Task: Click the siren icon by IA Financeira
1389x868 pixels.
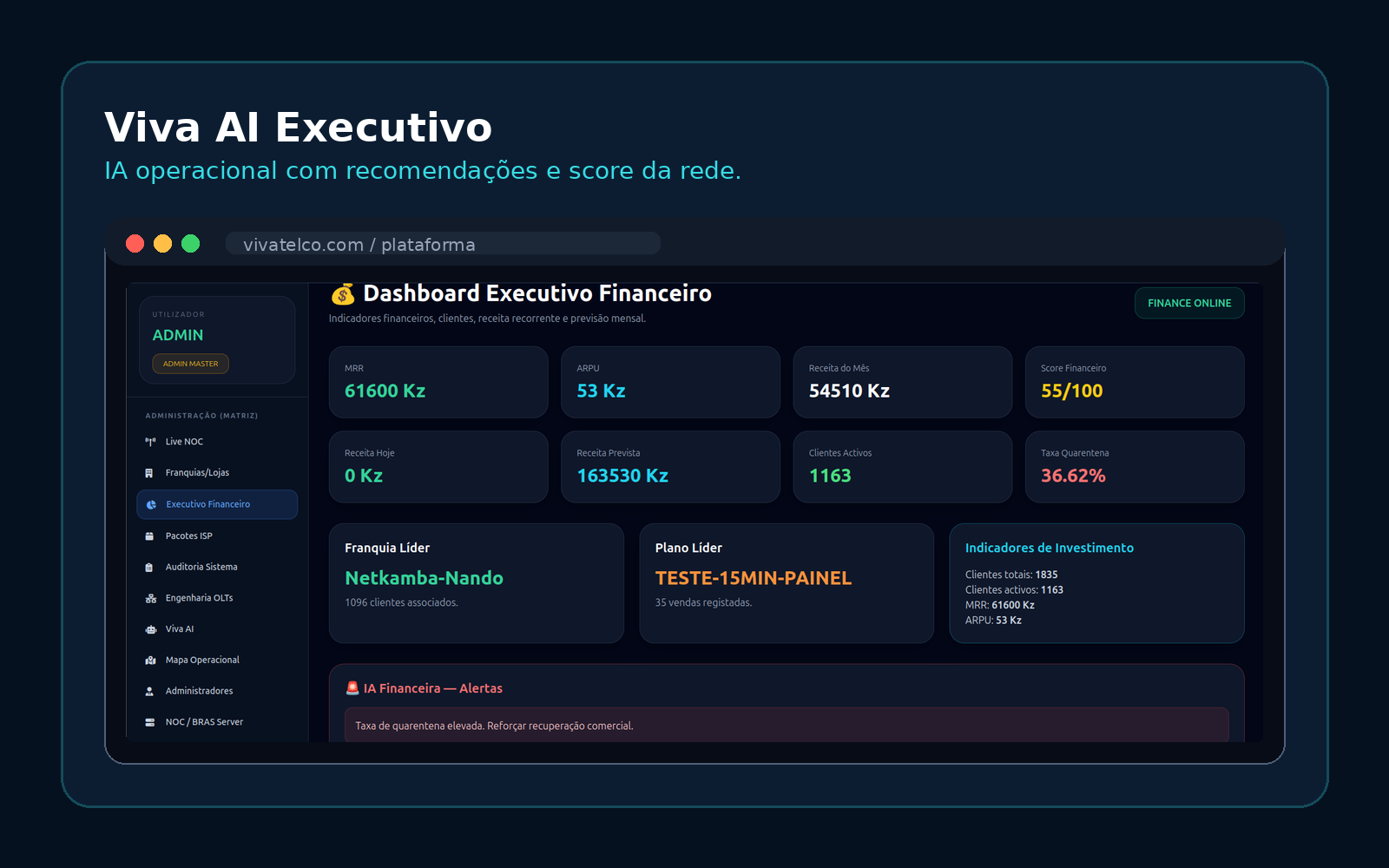Action: pyautogui.click(x=352, y=688)
